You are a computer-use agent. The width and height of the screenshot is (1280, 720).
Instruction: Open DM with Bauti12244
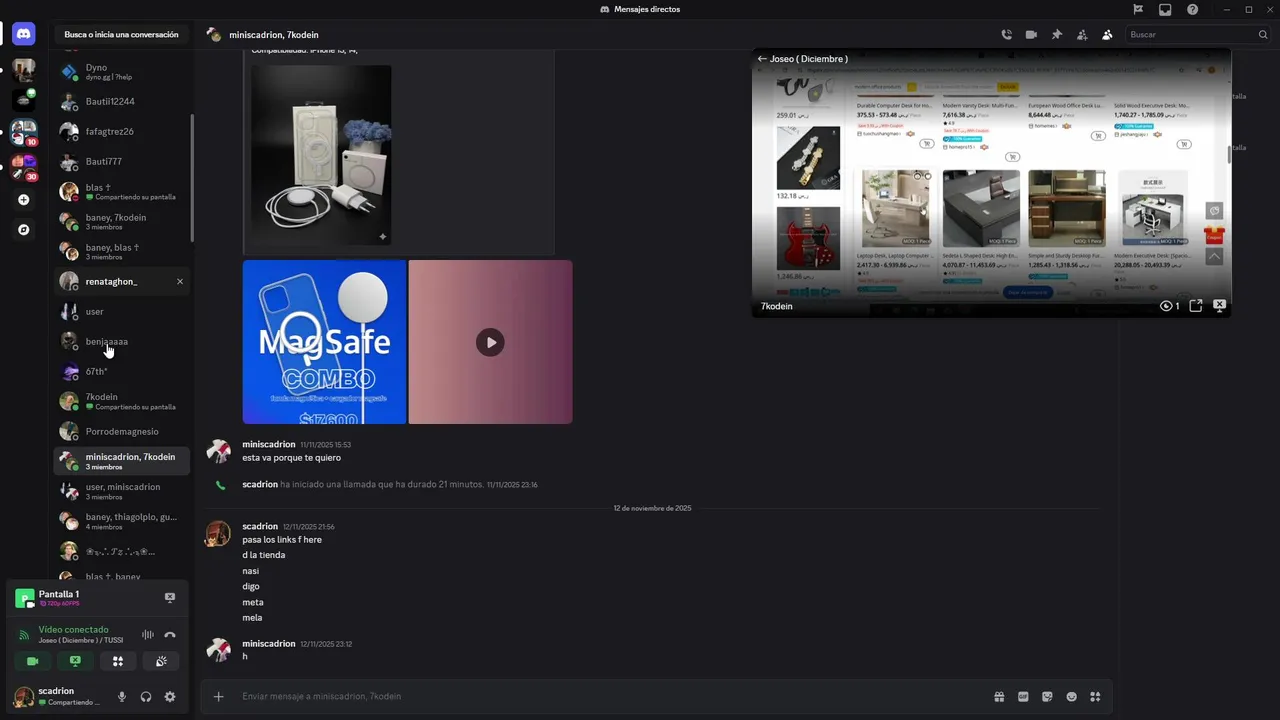[x=121, y=101]
